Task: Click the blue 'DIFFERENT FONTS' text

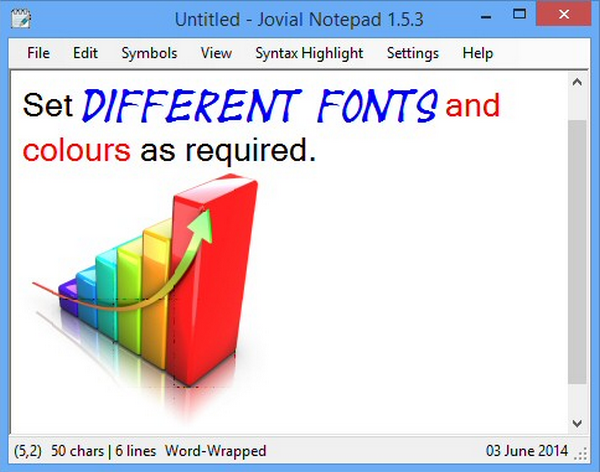Action: tap(260, 106)
